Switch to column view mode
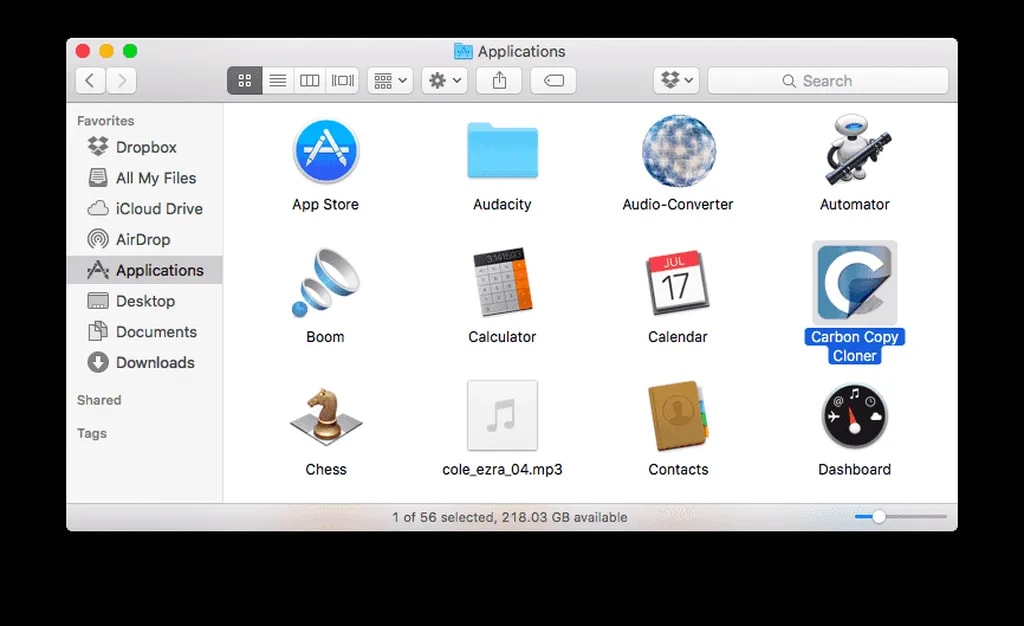This screenshot has width=1024, height=626. coord(310,81)
